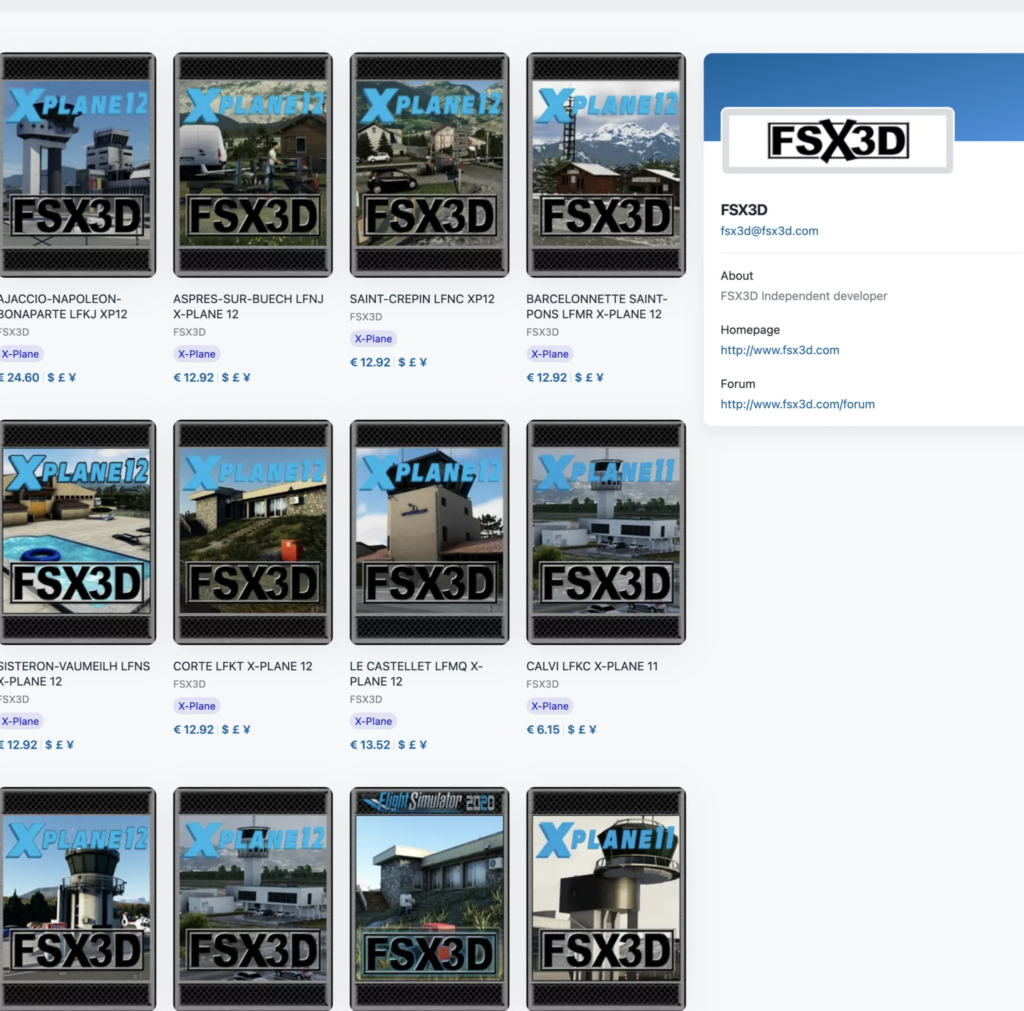The height and width of the screenshot is (1011, 1024).
Task: Select the X-Plane tag under Saint-Crepin
Action: [373, 339]
